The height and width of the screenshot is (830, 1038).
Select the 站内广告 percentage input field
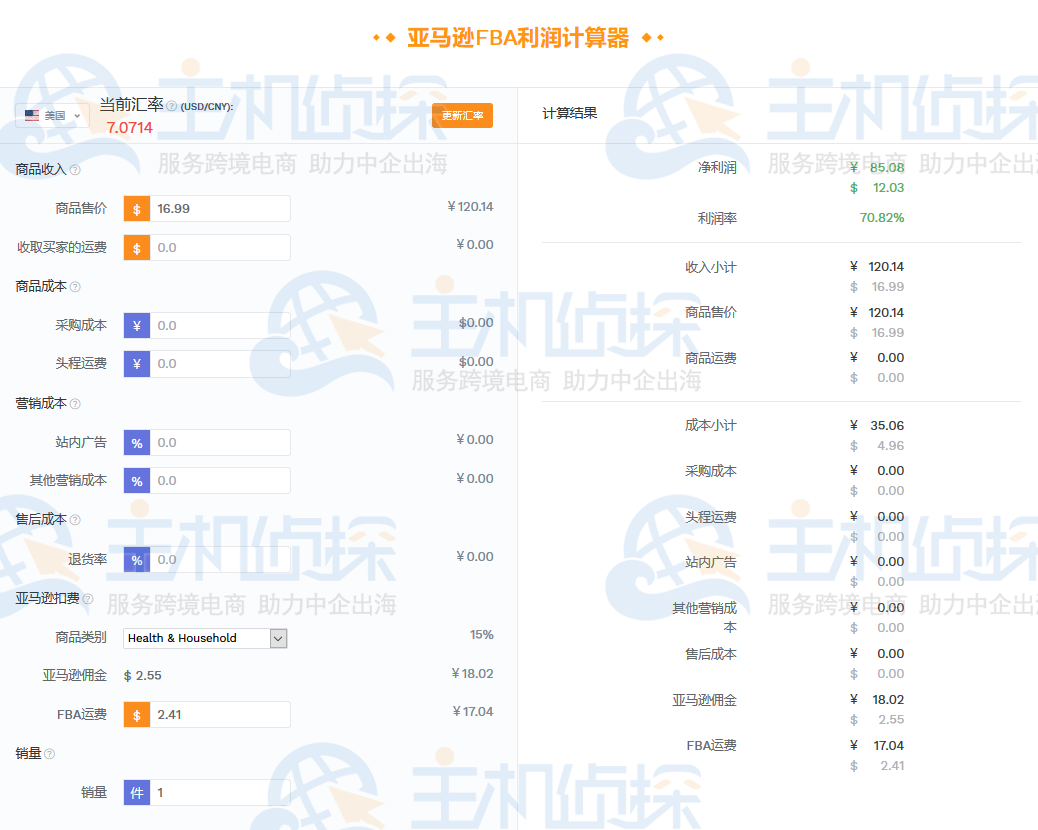click(220, 442)
